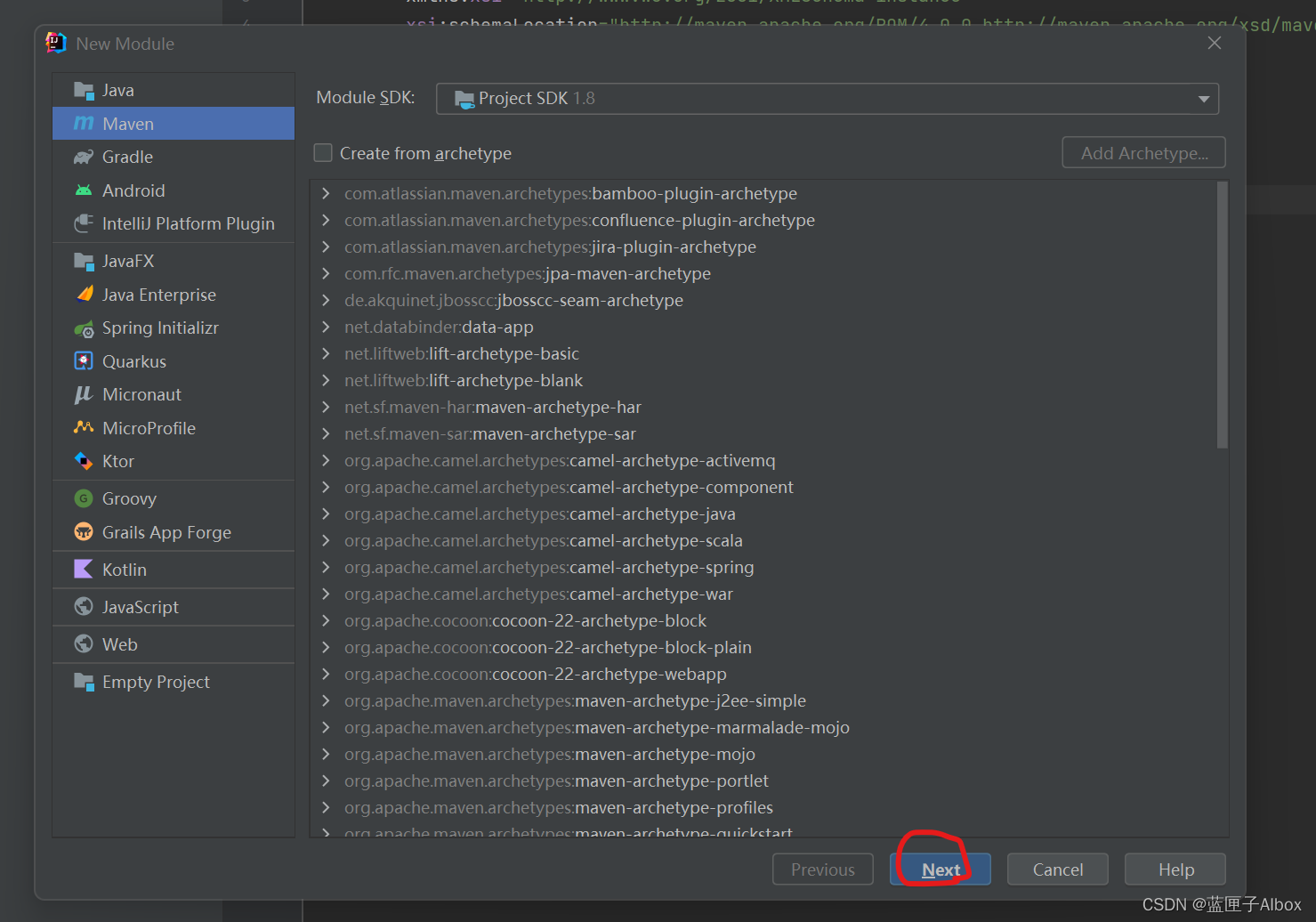Image resolution: width=1316 pixels, height=922 pixels.
Task: Click the JavaScript globe icon
Action: coord(84,607)
